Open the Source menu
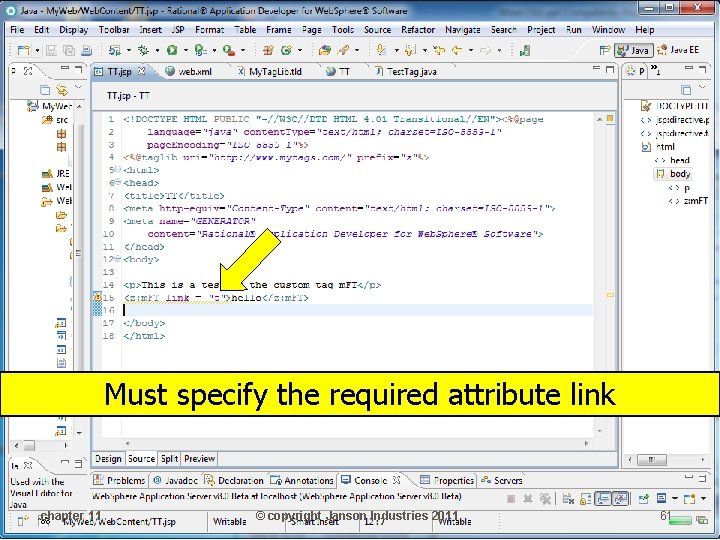720x540 pixels. point(377,30)
